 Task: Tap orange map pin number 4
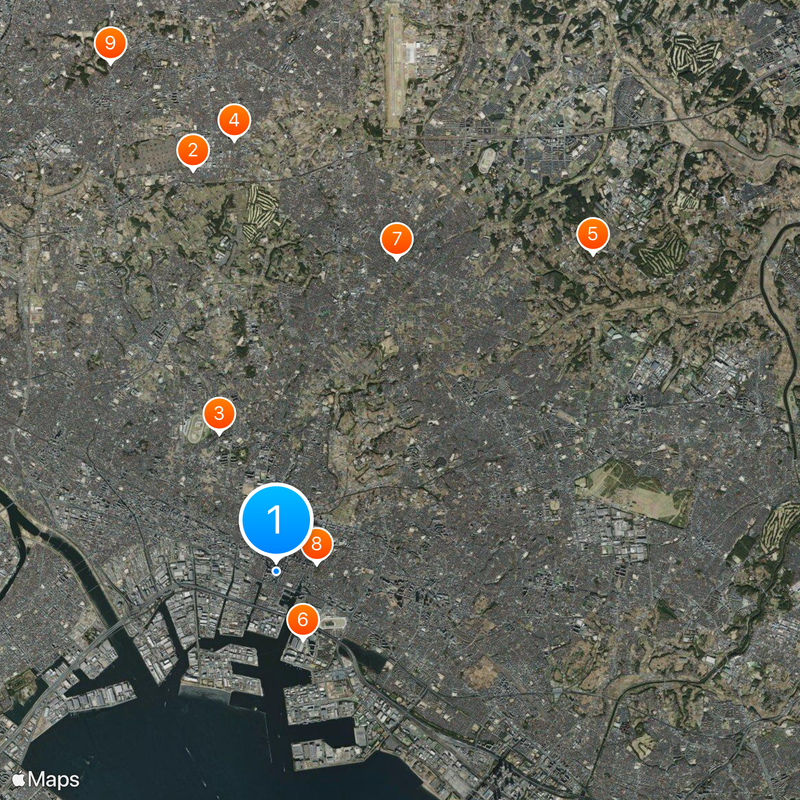tap(234, 120)
